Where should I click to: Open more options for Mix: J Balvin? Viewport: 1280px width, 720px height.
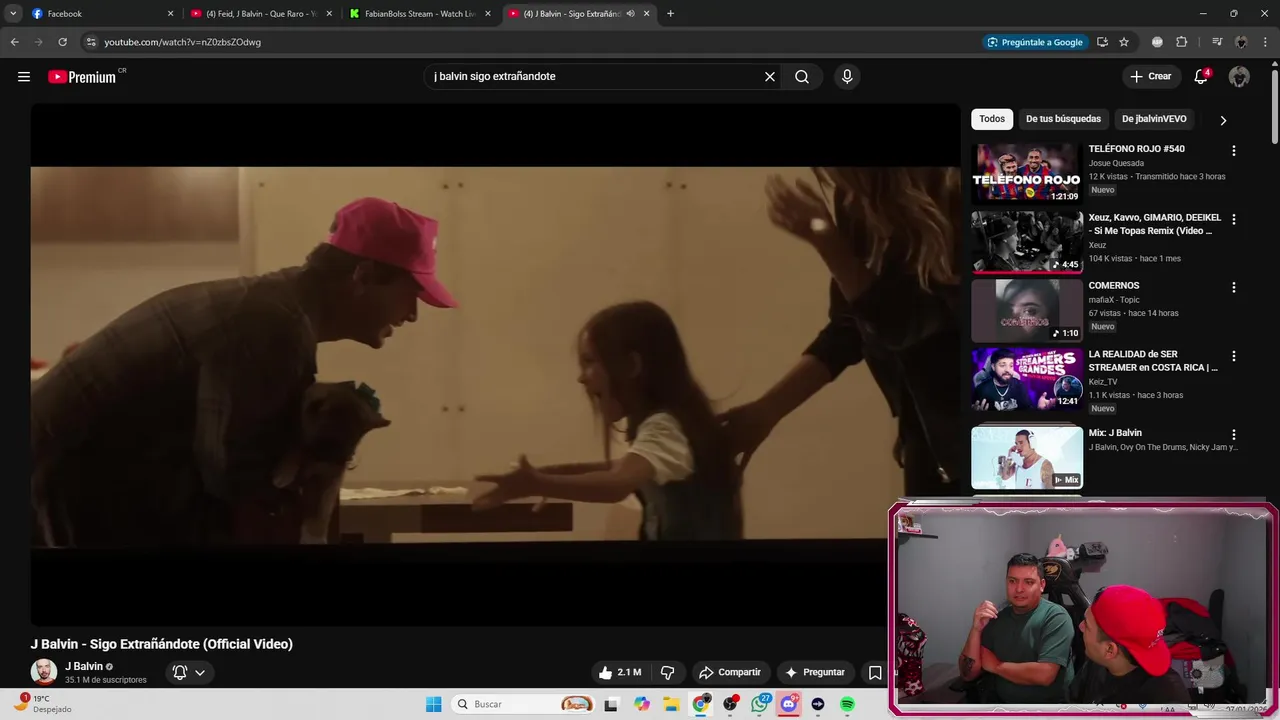coord(1233,435)
